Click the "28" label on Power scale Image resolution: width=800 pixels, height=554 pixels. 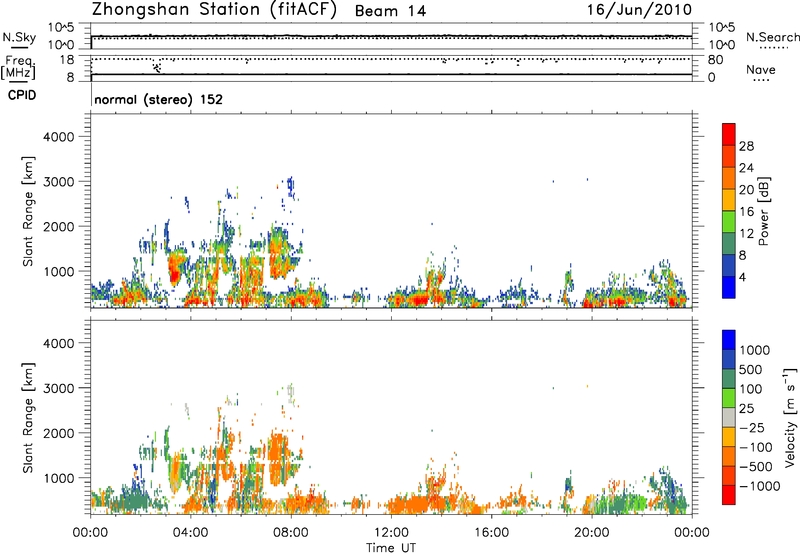pyautogui.click(x=746, y=146)
